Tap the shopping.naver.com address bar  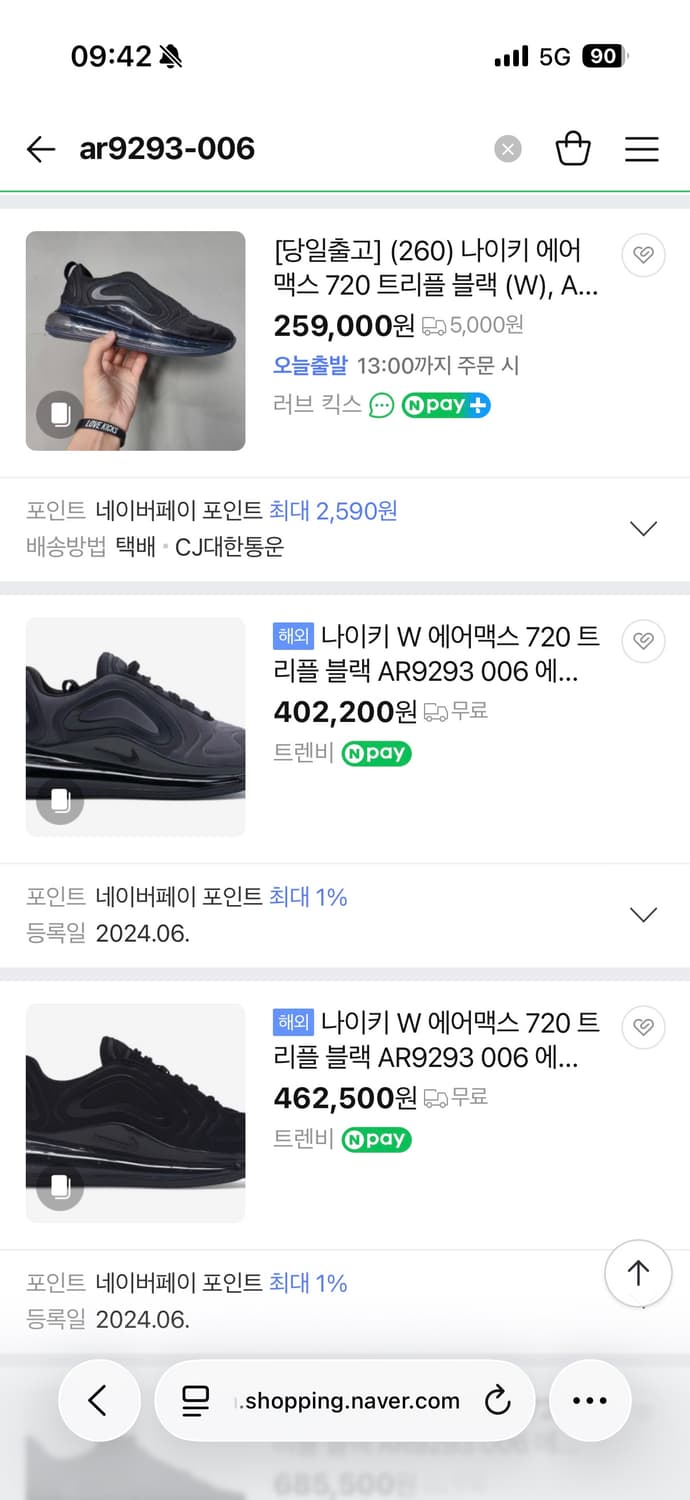click(x=345, y=1400)
